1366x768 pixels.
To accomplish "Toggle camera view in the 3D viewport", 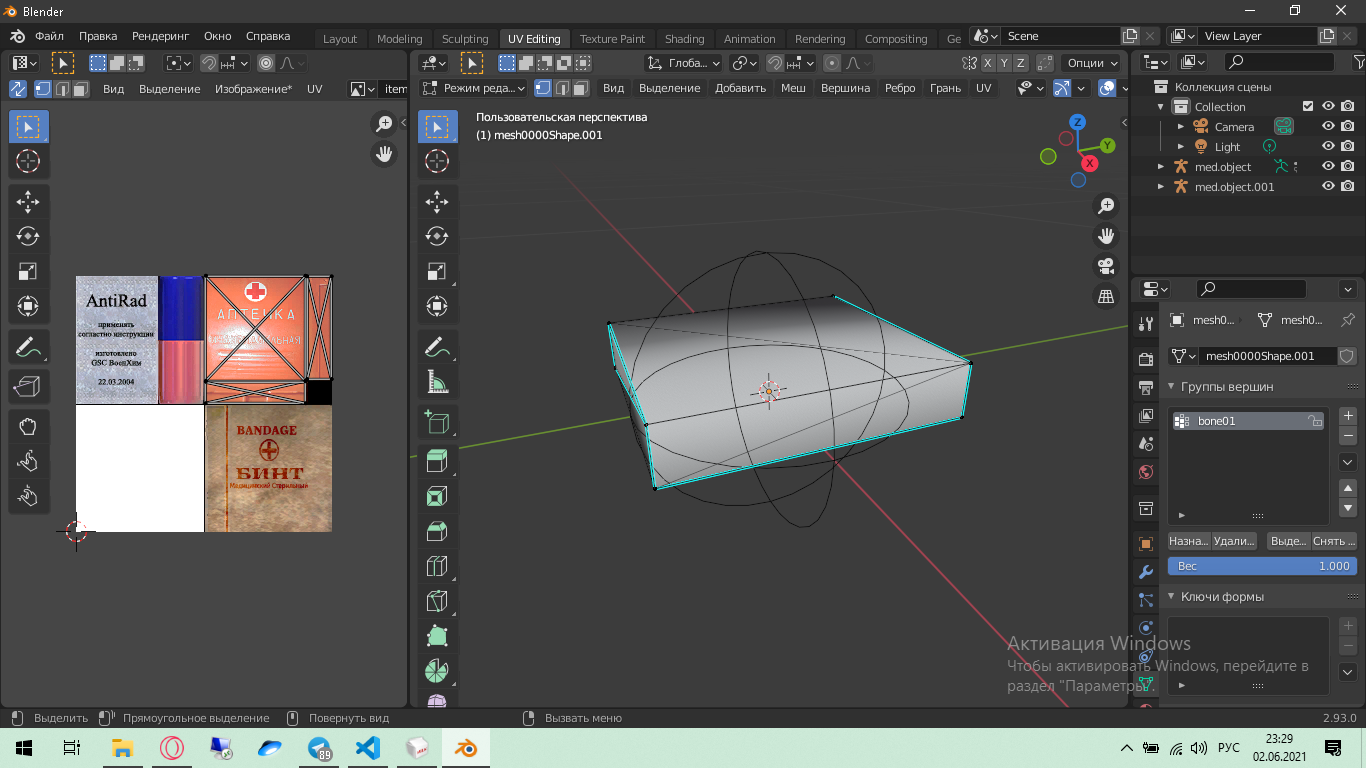I will 1106,266.
